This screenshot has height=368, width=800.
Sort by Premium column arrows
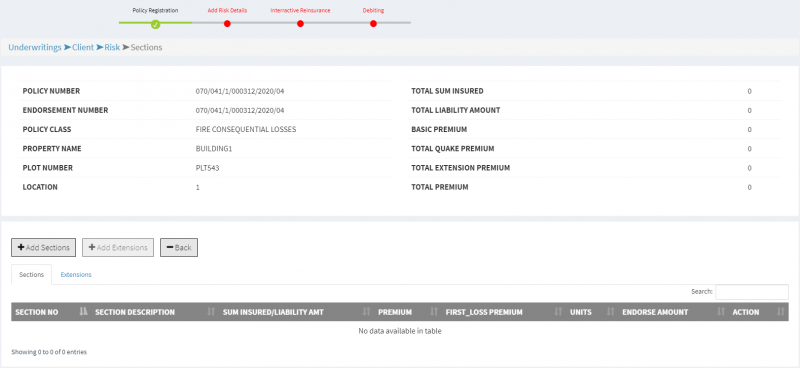[x=434, y=312]
